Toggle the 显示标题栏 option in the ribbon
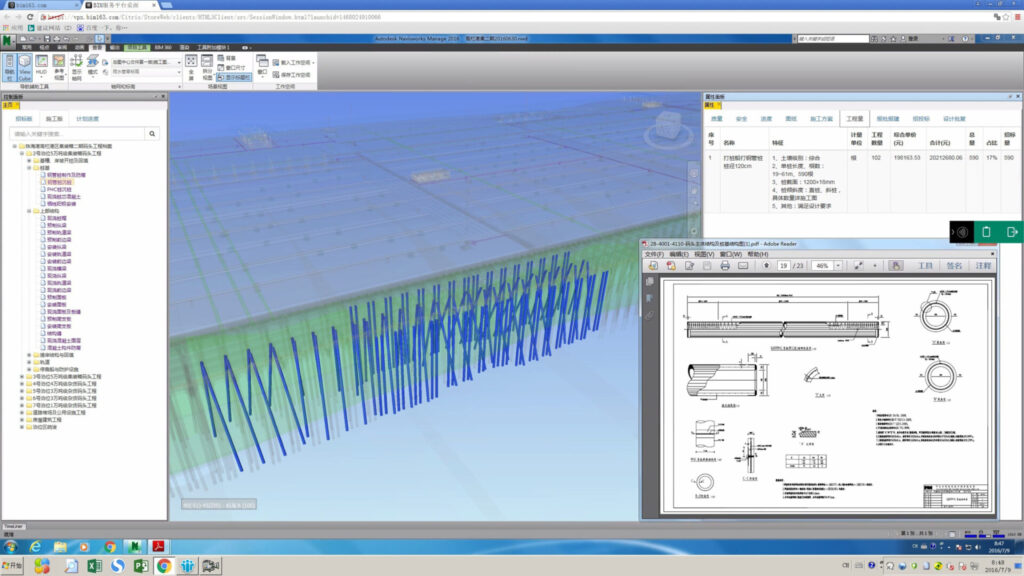The width and height of the screenshot is (1024, 576). pyautogui.click(x=235, y=77)
